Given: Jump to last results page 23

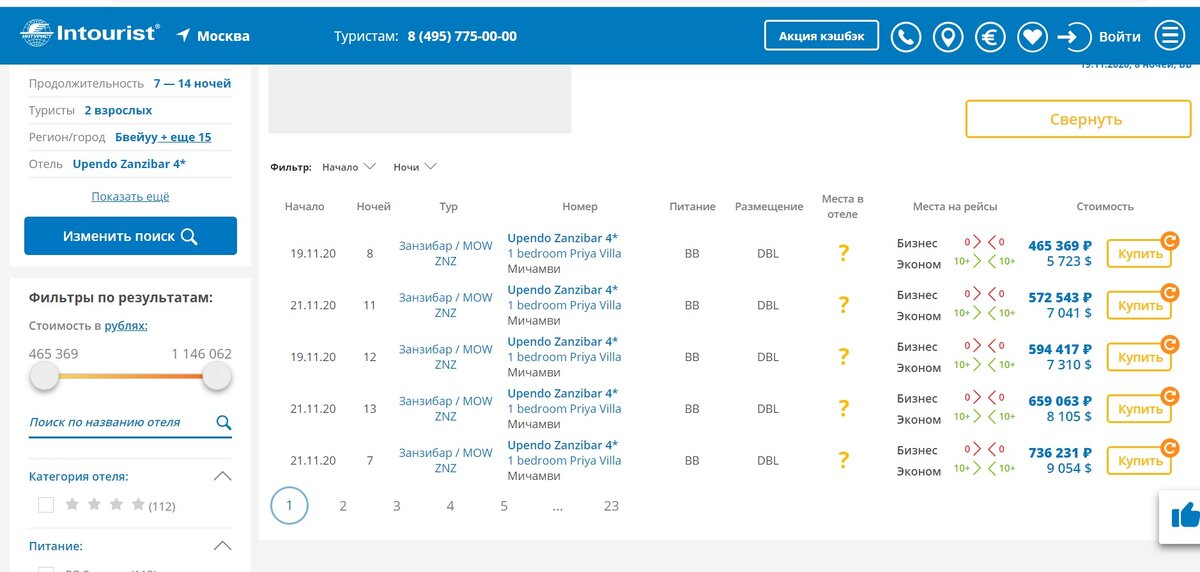Looking at the screenshot, I should pyautogui.click(x=611, y=506).
